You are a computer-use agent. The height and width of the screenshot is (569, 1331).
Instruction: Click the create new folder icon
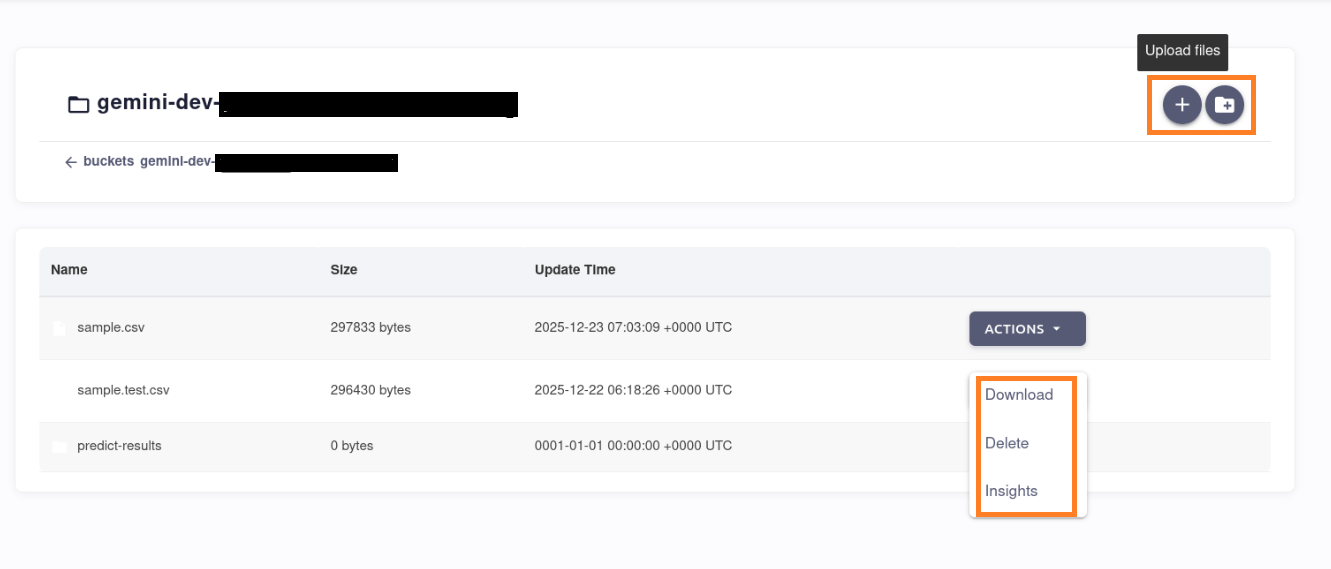click(x=1224, y=105)
